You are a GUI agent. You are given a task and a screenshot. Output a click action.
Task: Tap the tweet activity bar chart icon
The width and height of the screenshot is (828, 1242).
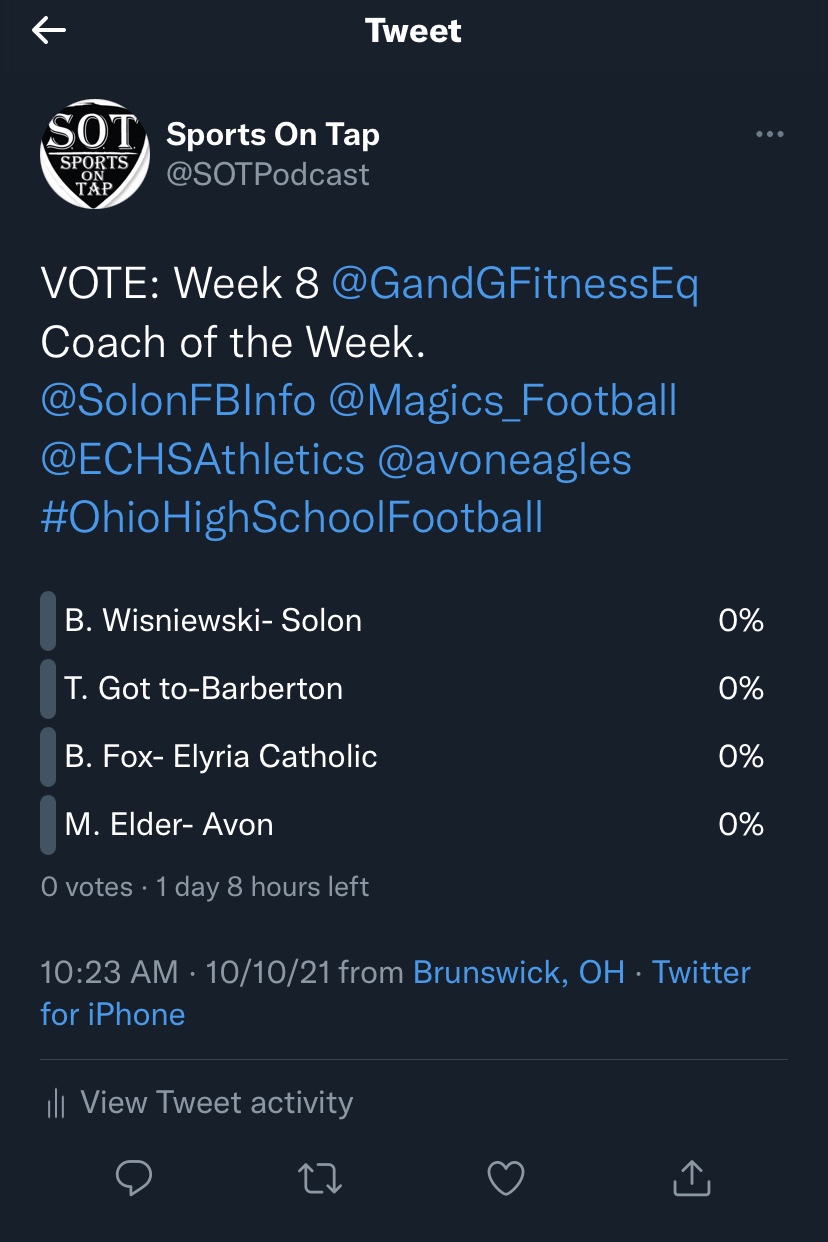(56, 1104)
